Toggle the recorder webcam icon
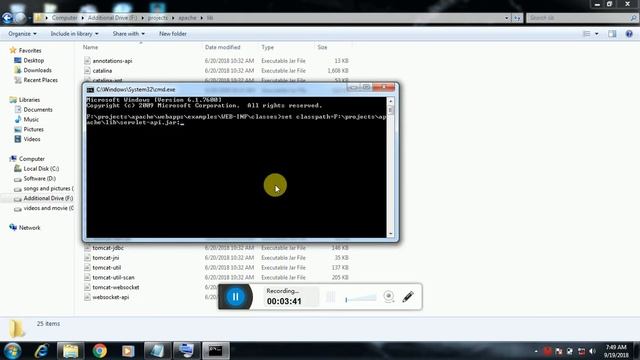Image resolution: width=640 pixels, height=360 pixels. (x=389, y=297)
